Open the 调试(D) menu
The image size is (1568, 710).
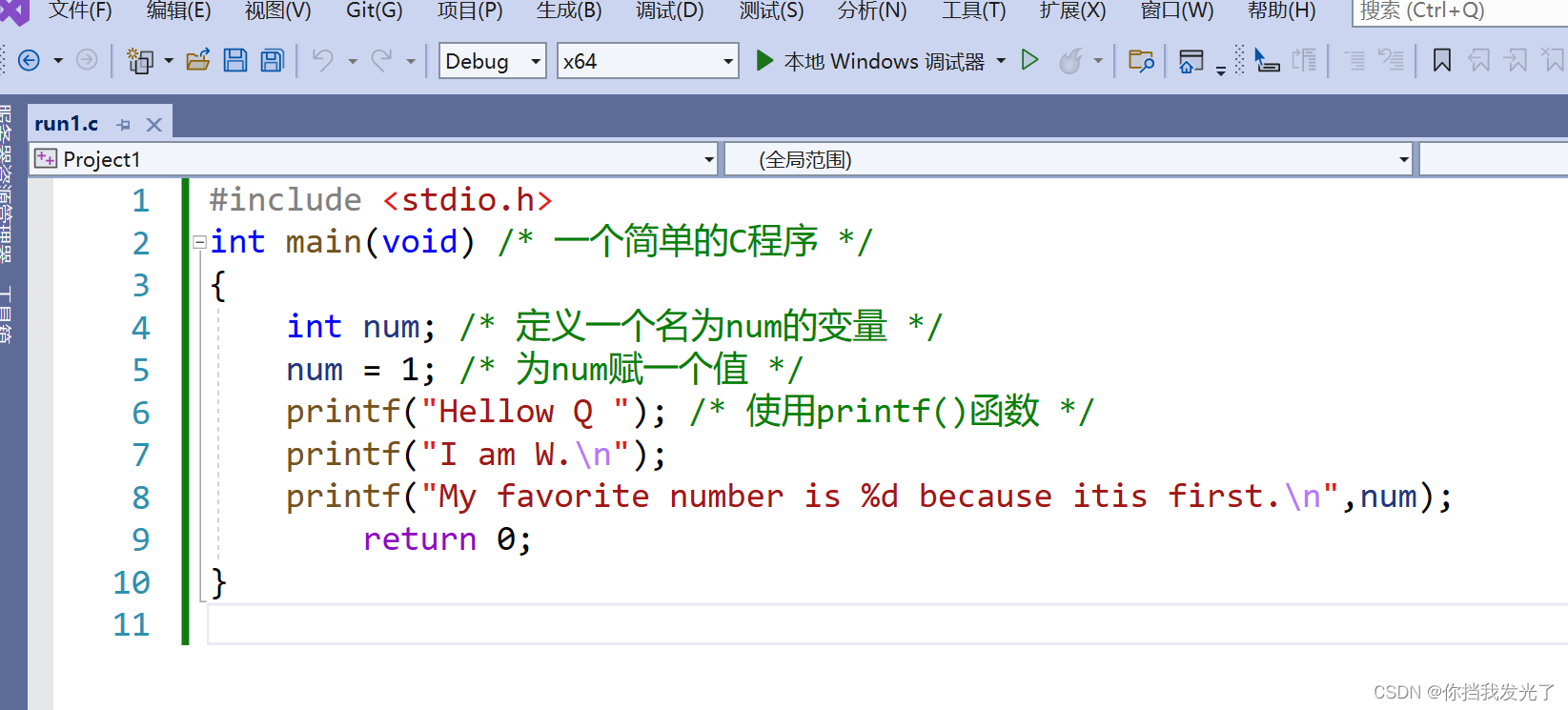(669, 10)
